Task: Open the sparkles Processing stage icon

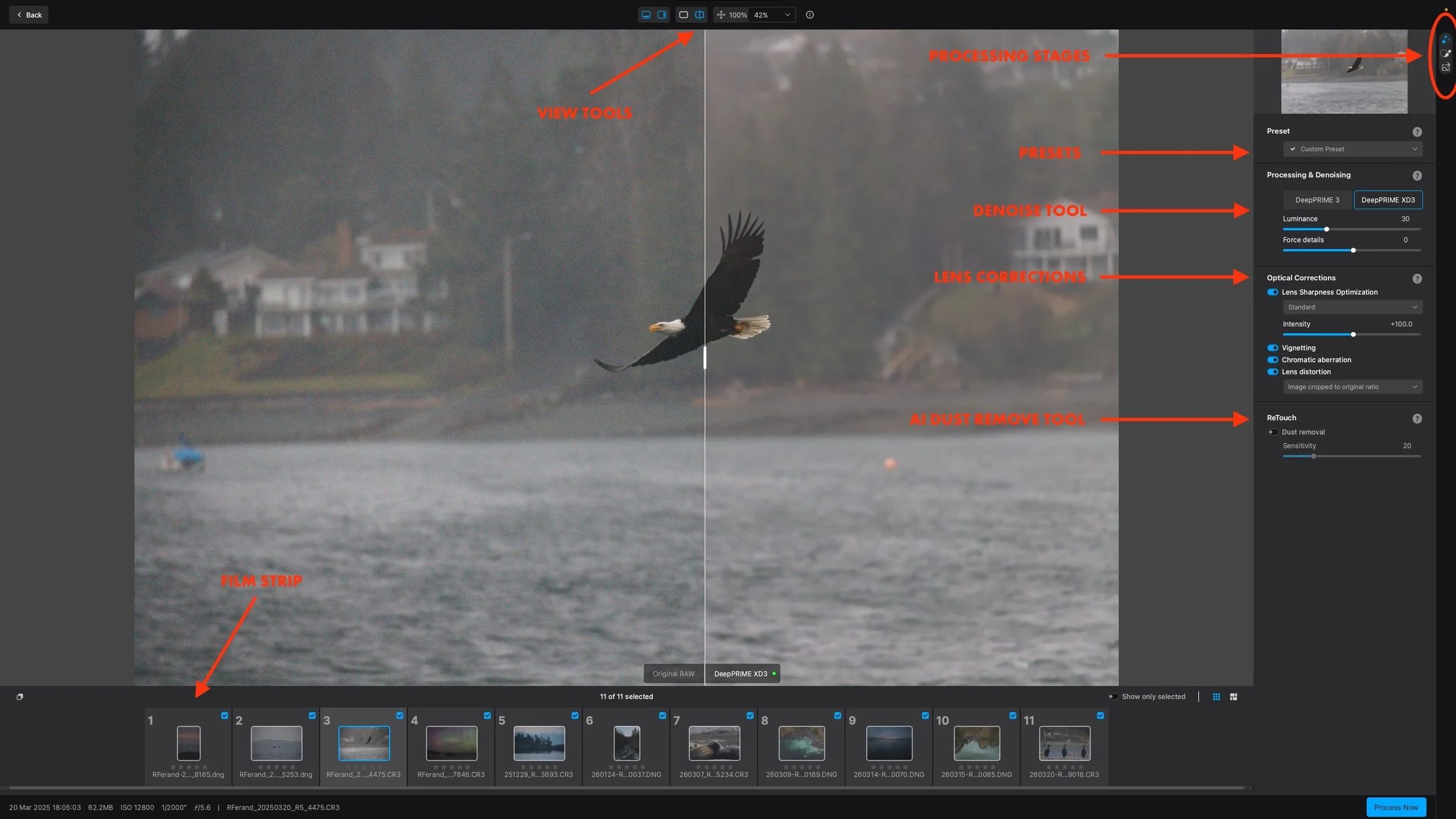Action: point(1446,40)
